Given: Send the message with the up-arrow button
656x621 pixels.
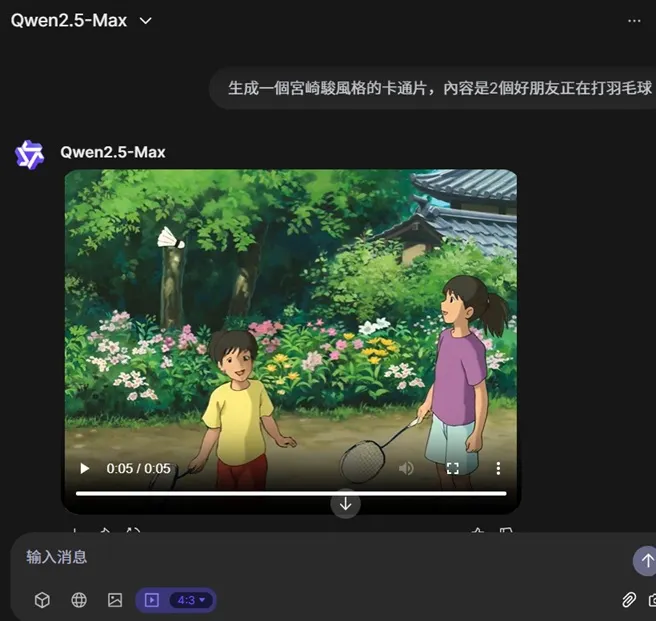Looking at the screenshot, I should tap(646, 560).
